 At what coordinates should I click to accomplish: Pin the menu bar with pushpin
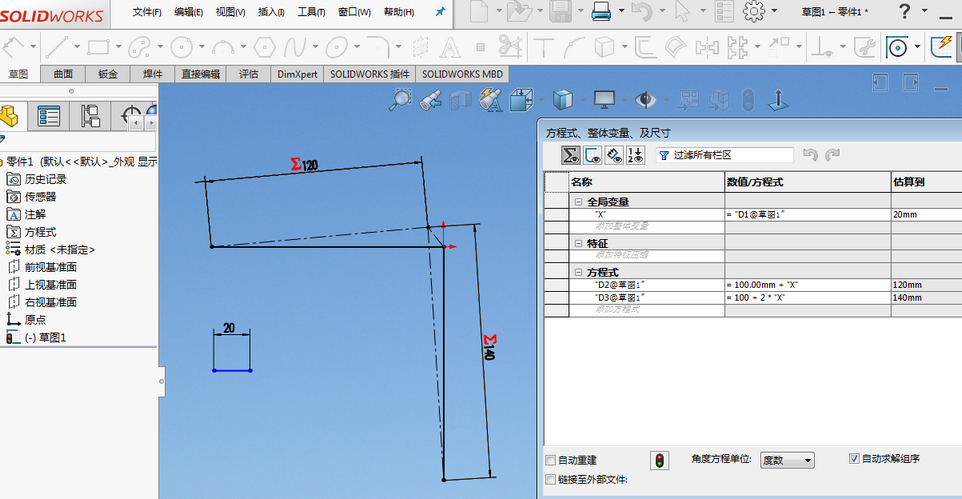coord(440,12)
